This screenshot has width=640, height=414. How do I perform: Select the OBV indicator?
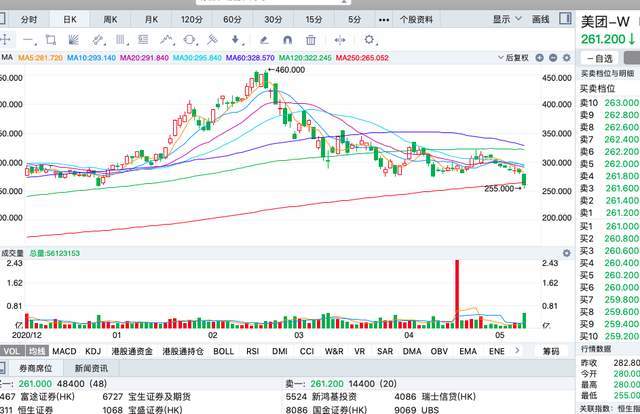439,351
